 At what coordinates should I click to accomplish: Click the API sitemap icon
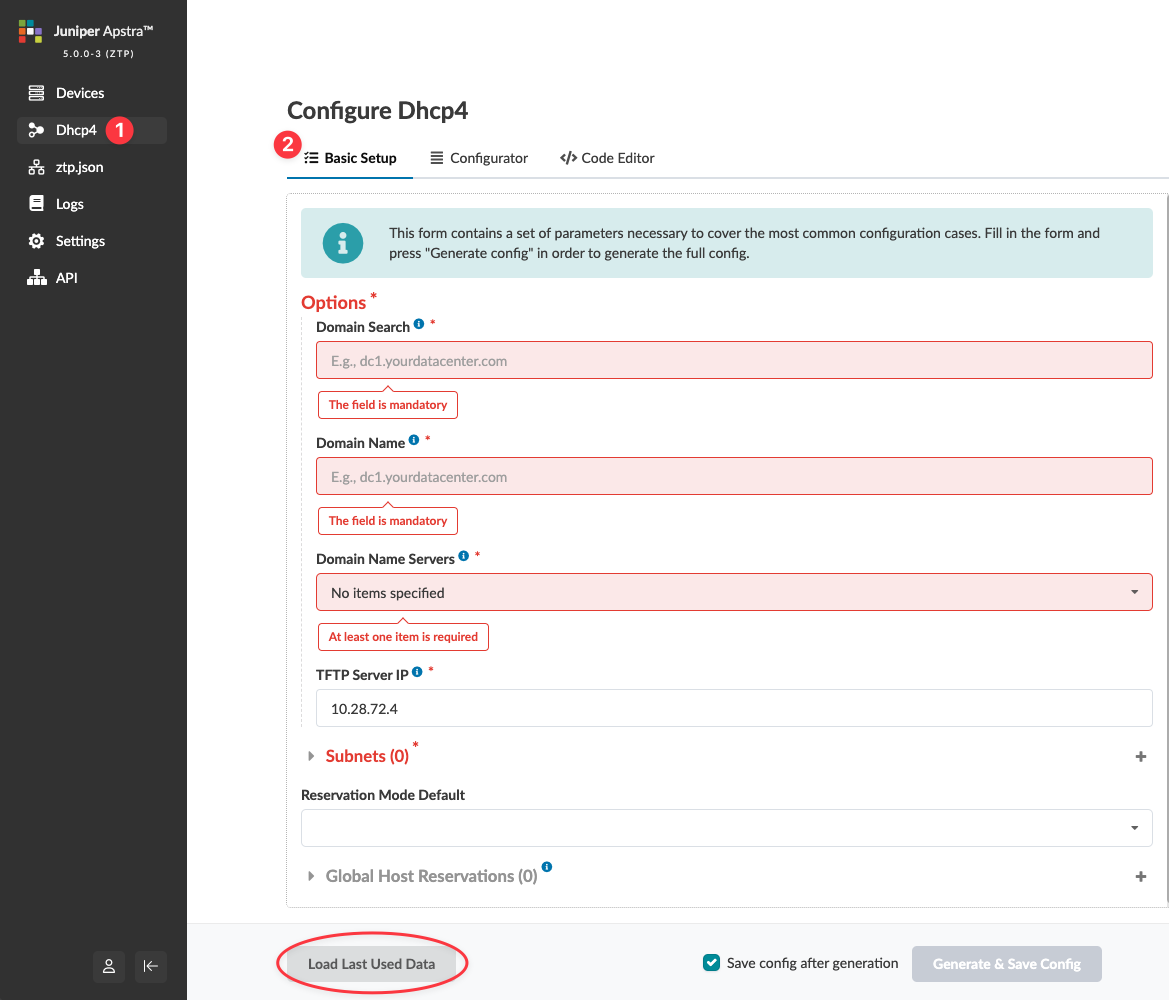click(x=37, y=278)
